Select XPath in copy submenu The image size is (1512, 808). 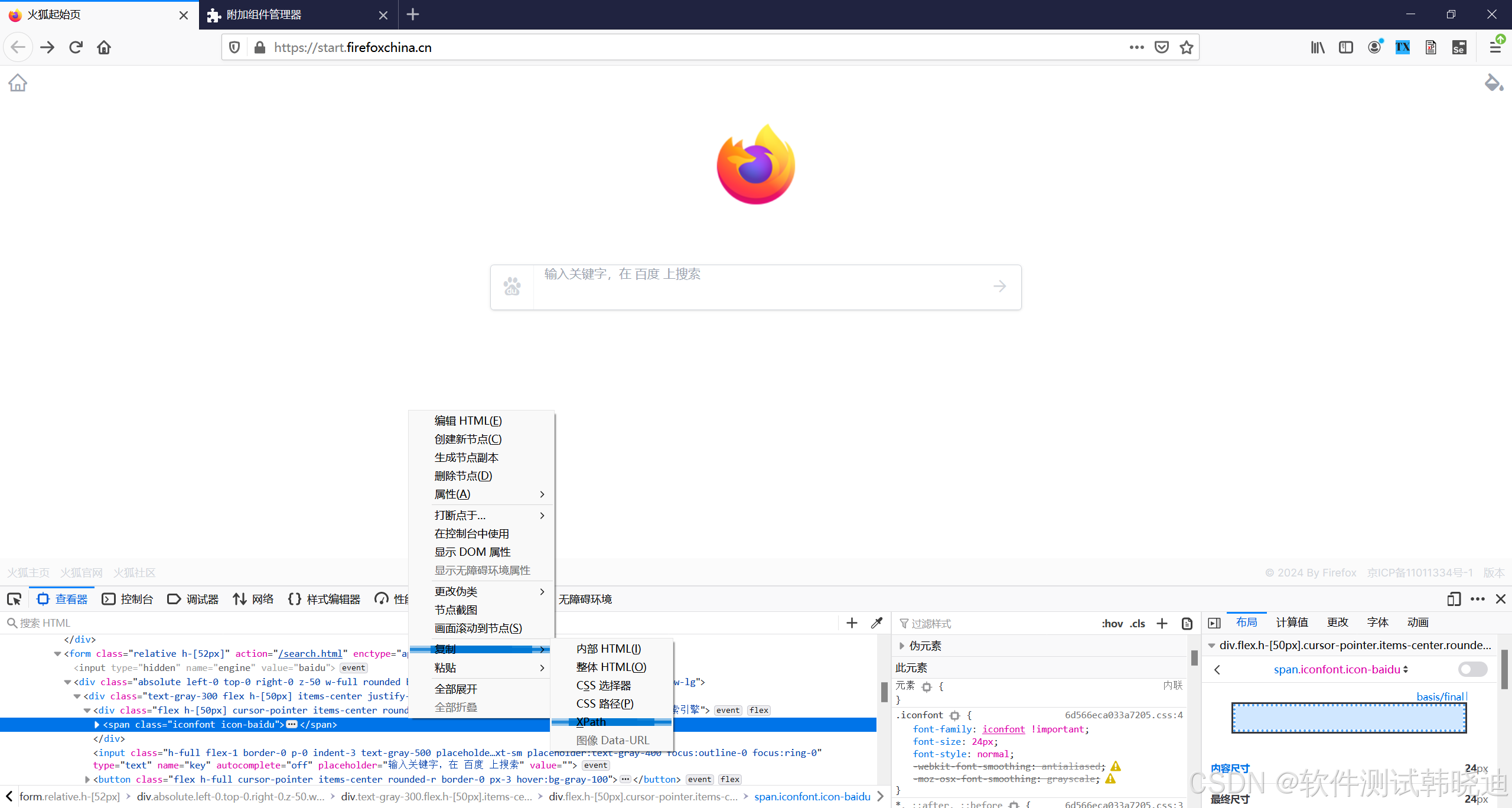click(x=611, y=722)
